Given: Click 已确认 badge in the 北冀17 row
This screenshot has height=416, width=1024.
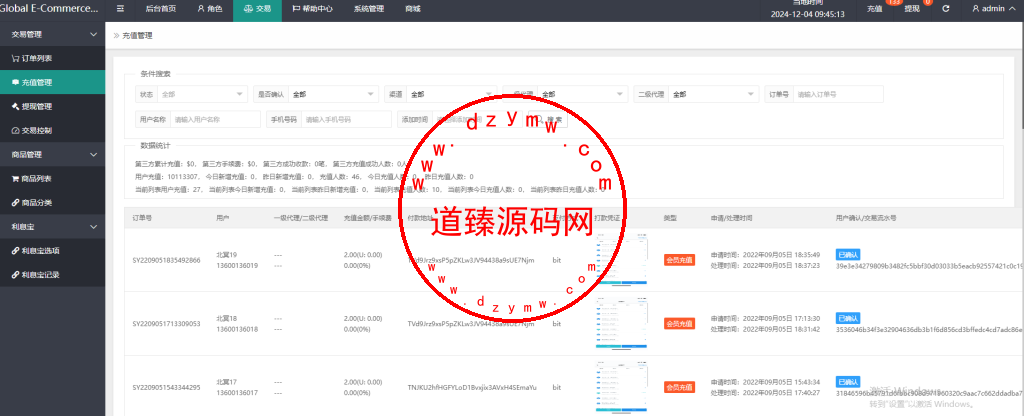Looking at the screenshot, I should click(848, 381).
